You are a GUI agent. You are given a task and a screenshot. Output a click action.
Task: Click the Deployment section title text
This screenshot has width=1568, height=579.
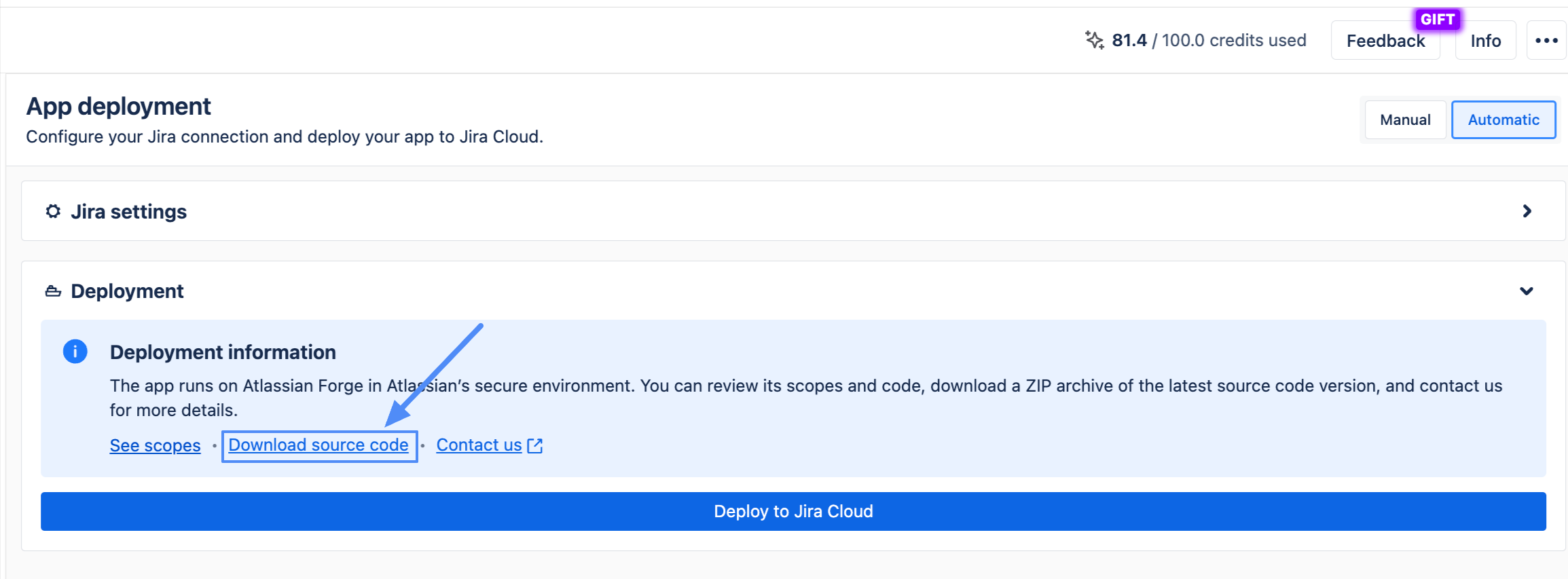point(127,291)
